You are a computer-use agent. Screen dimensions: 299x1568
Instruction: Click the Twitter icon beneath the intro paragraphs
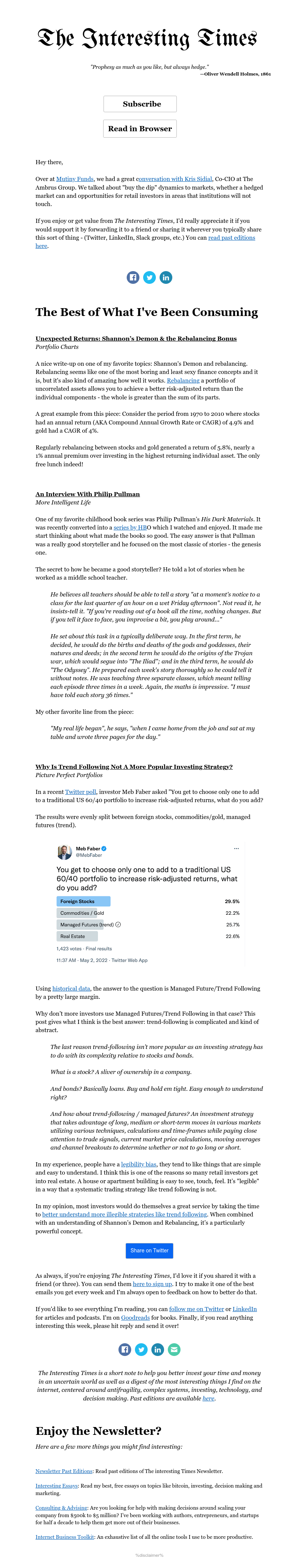click(149, 277)
